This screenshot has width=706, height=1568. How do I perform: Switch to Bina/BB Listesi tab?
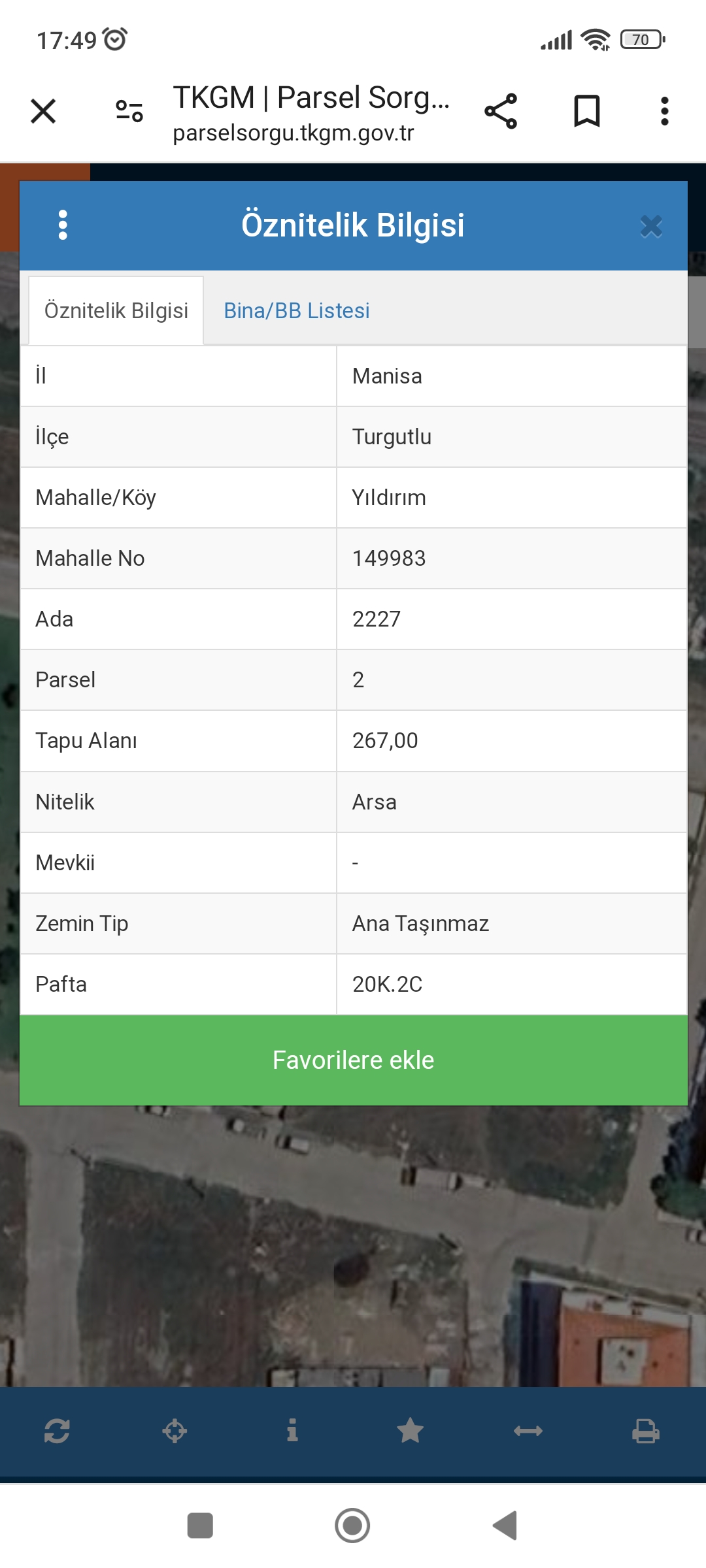(x=297, y=311)
